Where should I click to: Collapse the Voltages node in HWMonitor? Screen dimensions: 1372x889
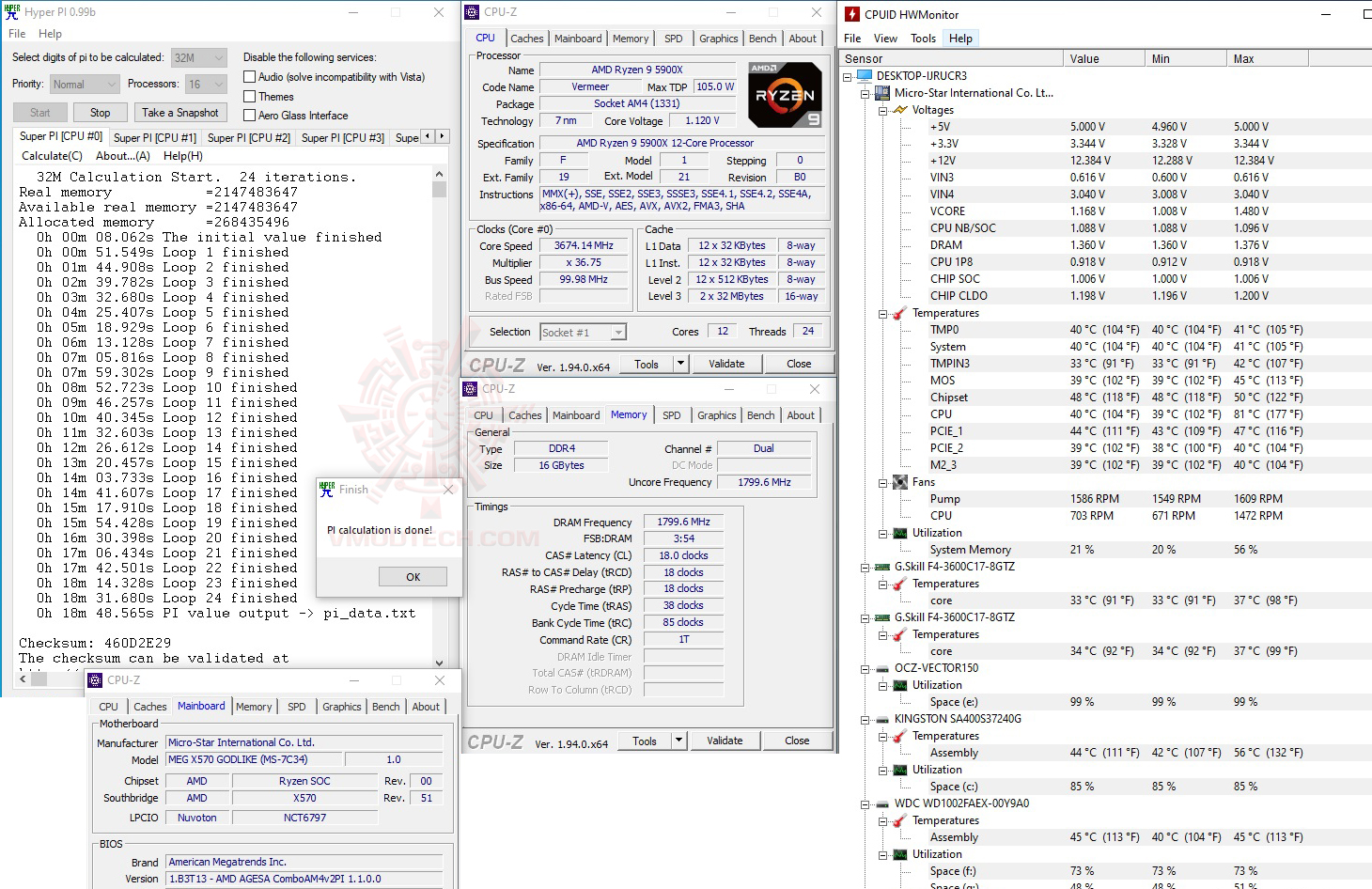[x=882, y=110]
